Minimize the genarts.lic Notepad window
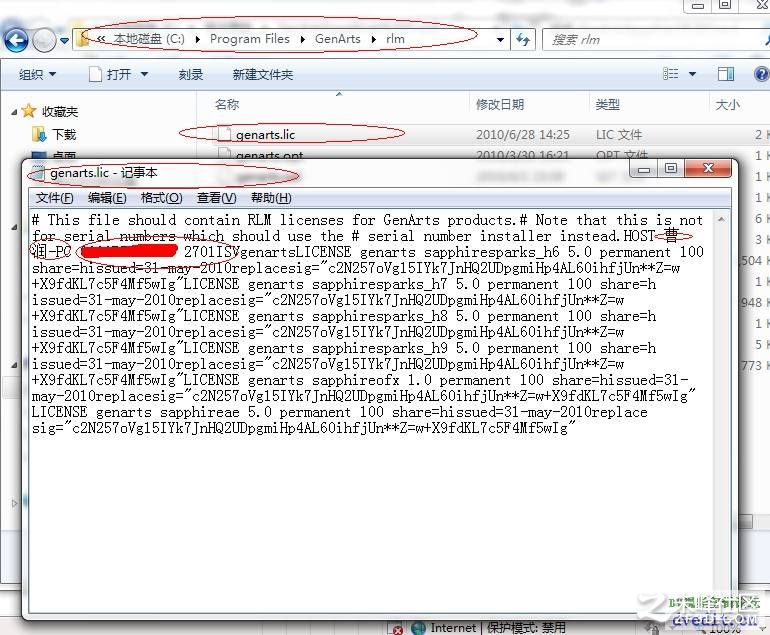The height and width of the screenshot is (635, 770). (x=644, y=169)
